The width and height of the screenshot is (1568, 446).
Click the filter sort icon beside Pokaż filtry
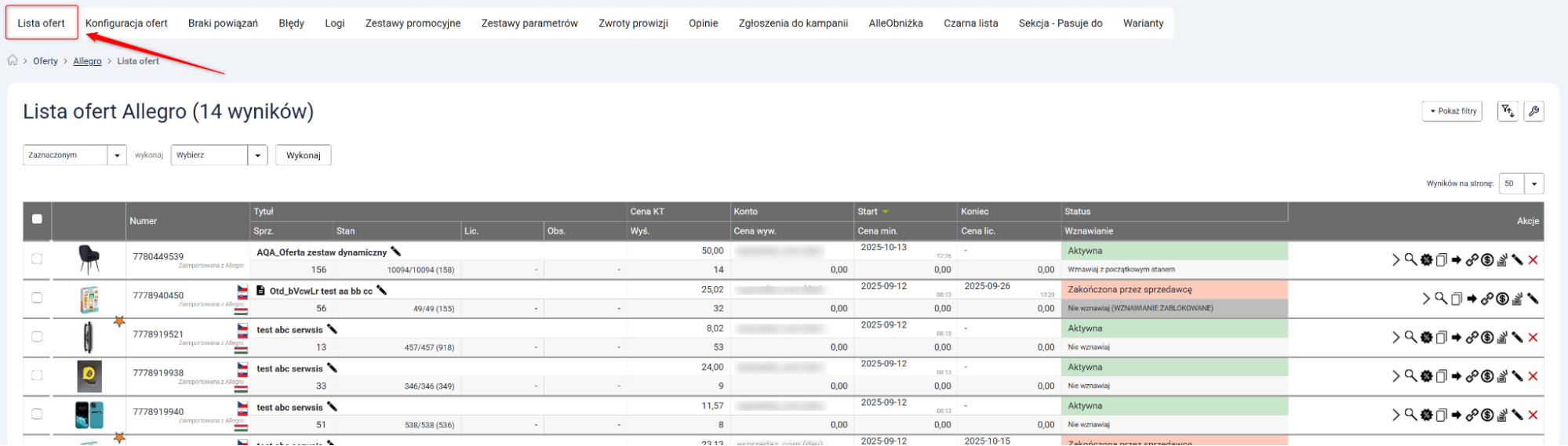coord(1507,111)
